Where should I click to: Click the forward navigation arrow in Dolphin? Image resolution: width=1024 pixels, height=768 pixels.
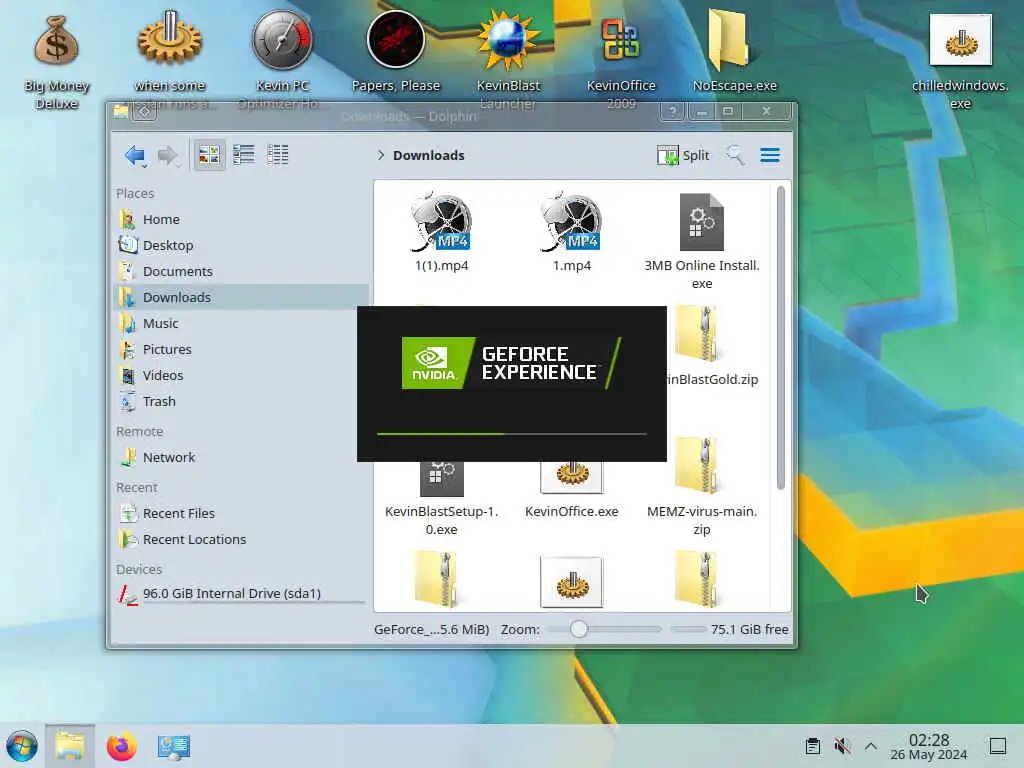point(167,155)
